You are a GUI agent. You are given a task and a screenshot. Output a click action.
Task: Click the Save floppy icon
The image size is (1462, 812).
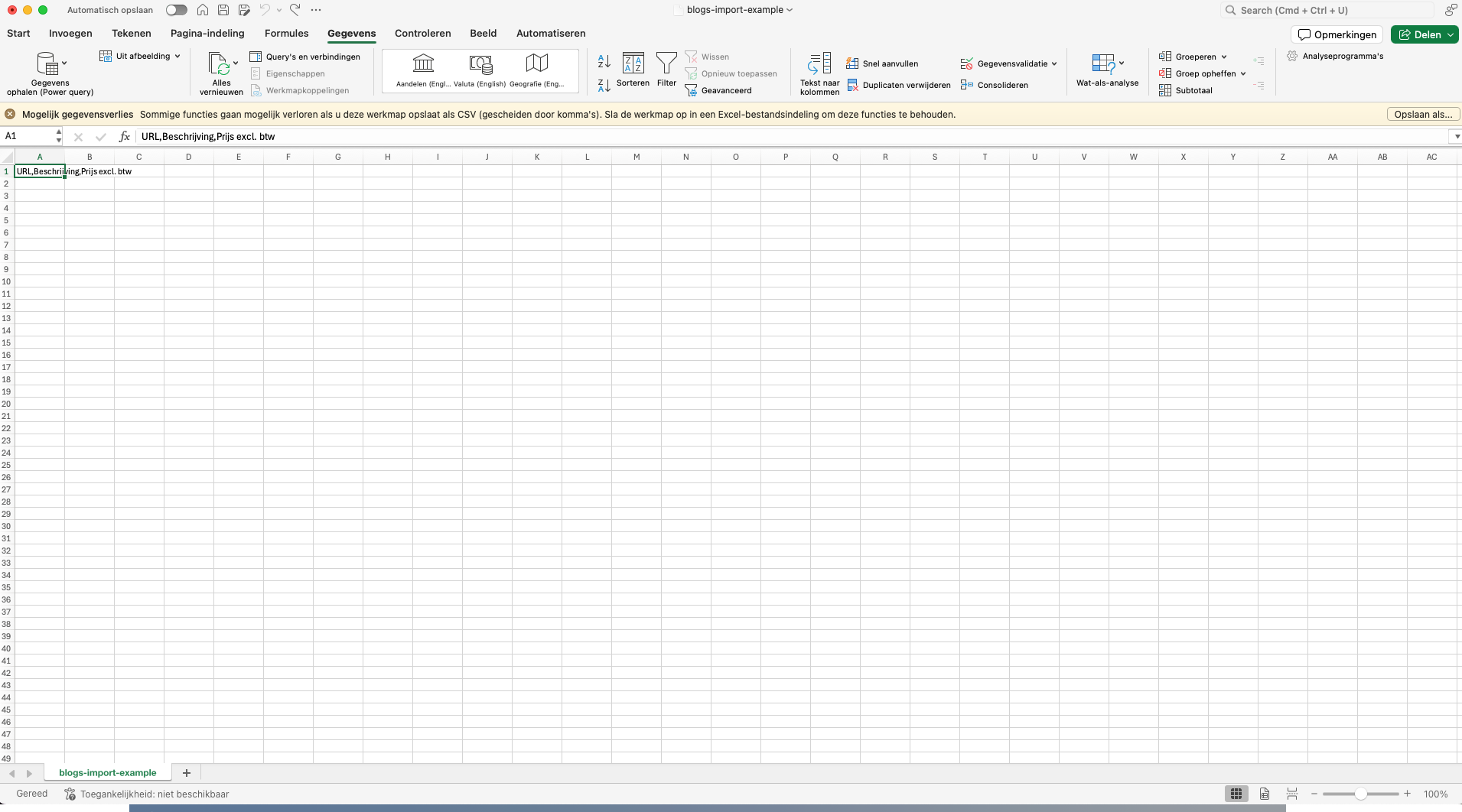click(x=223, y=10)
